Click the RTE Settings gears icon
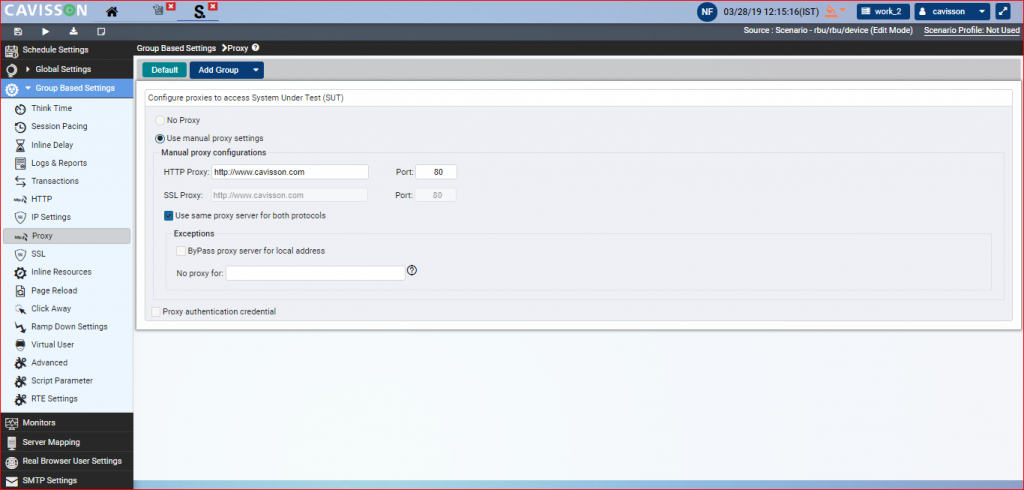 click(20, 399)
